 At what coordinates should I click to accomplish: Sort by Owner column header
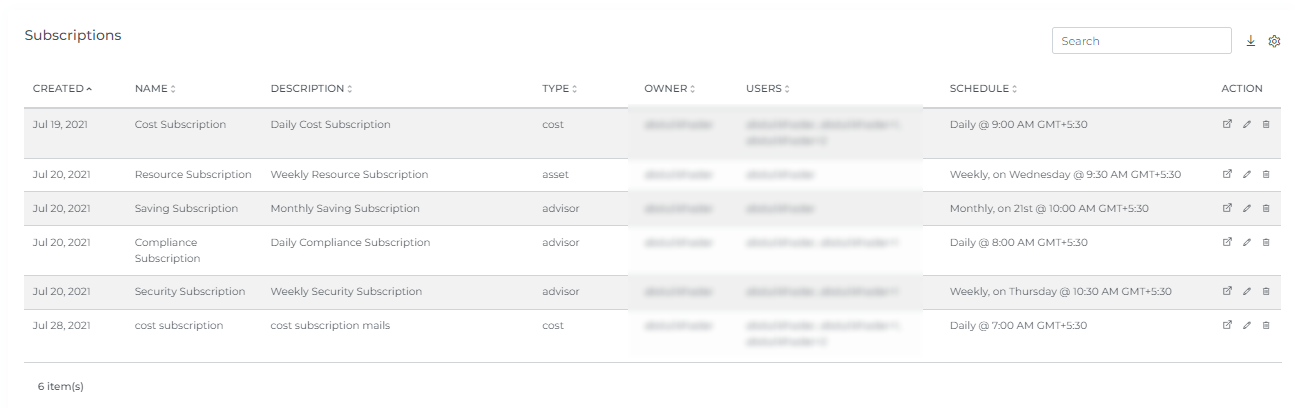[x=669, y=89]
